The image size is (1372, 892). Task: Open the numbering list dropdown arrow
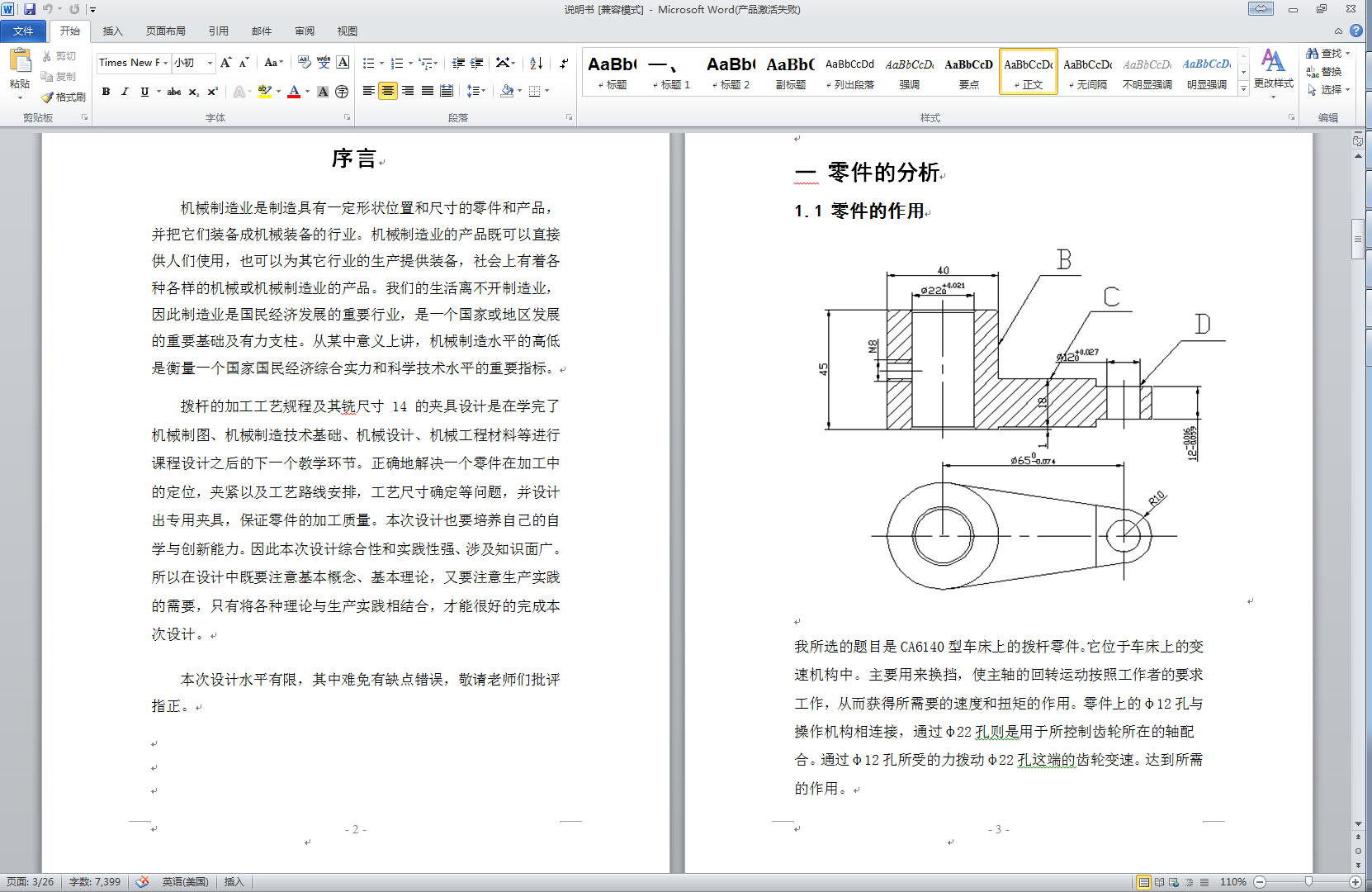pos(410,63)
